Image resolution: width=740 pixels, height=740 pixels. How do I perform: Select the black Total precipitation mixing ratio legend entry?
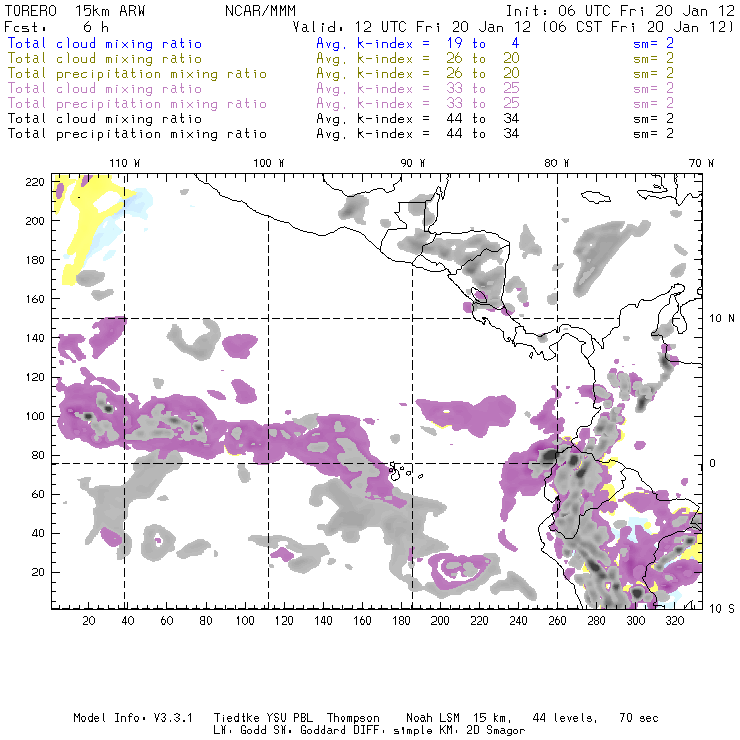(x=137, y=134)
